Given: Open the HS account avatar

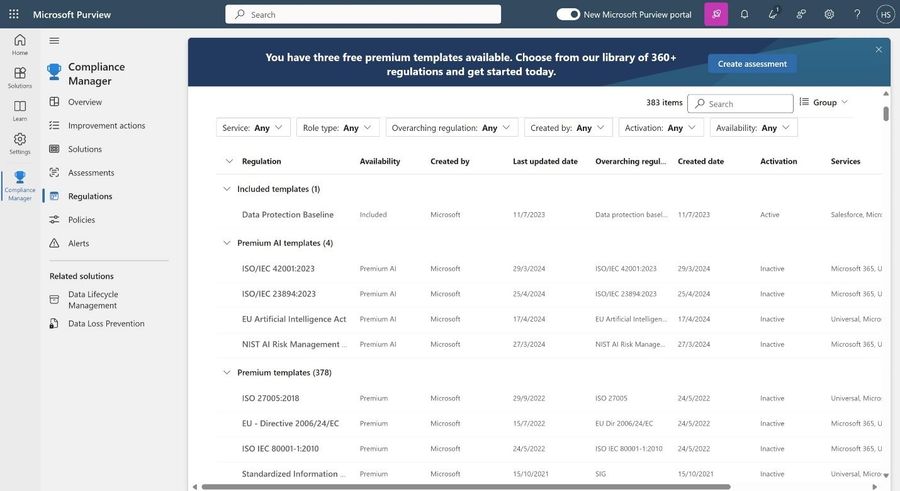Looking at the screenshot, I should pos(885,14).
